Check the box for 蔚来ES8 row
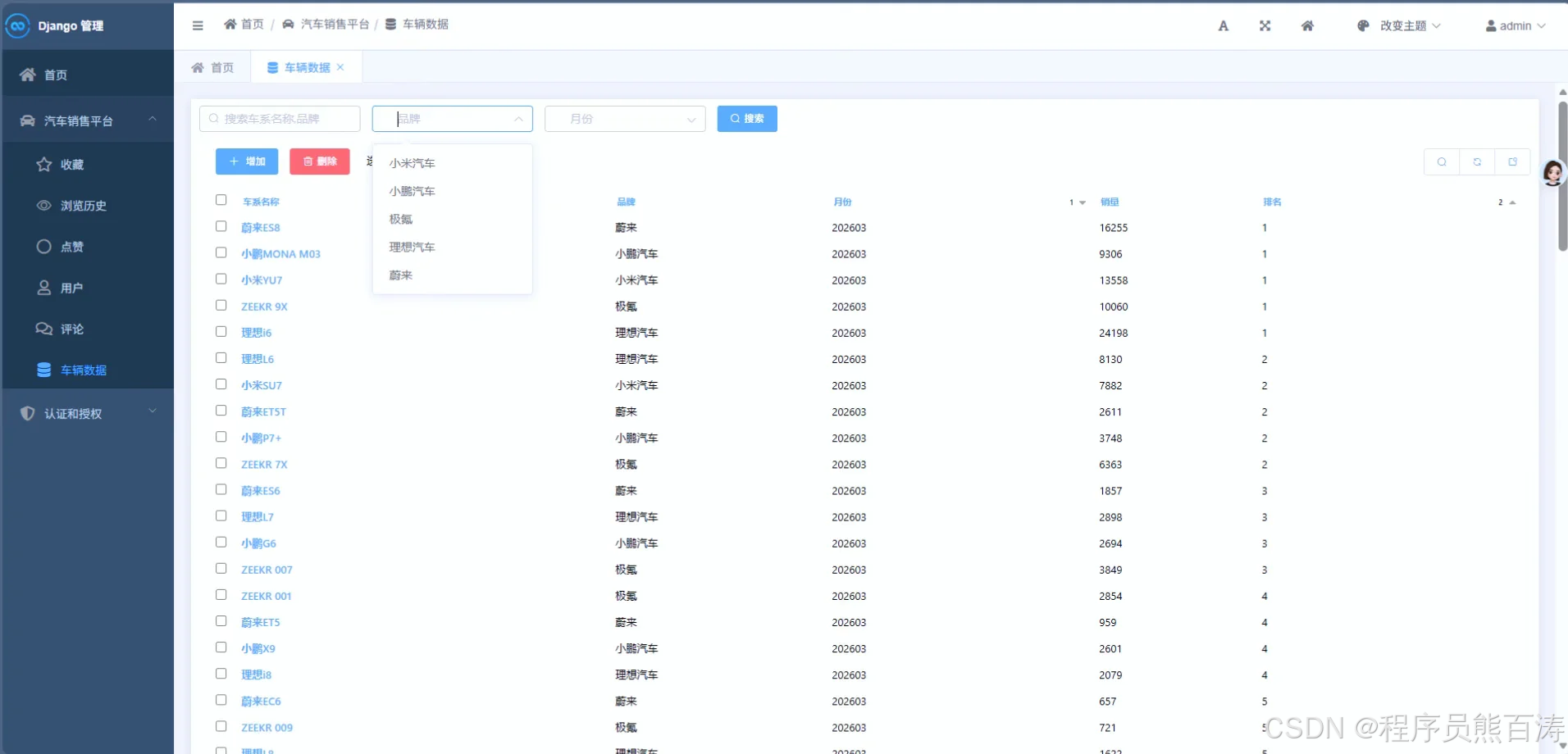Viewport: 1568px width, 754px height. 221,226
